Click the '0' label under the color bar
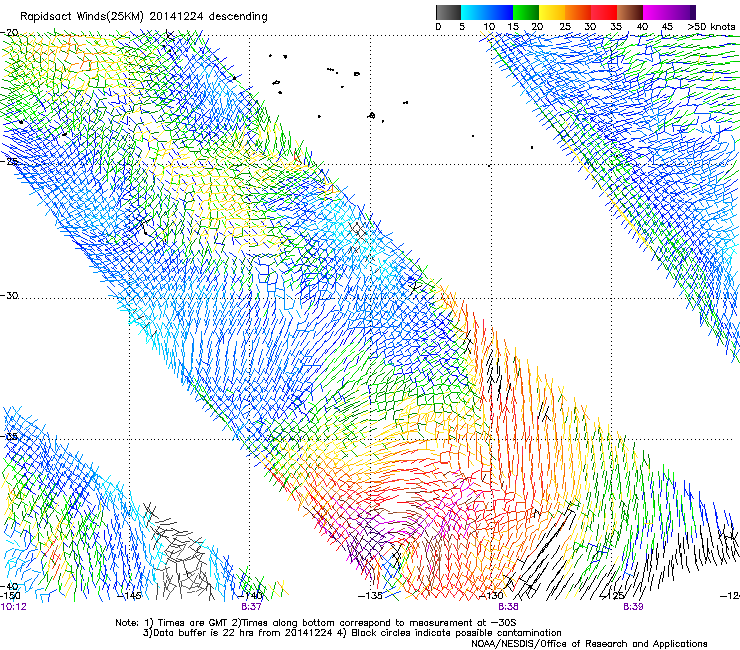The width and height of the screenshot is (740, 650). pos(438,27)
